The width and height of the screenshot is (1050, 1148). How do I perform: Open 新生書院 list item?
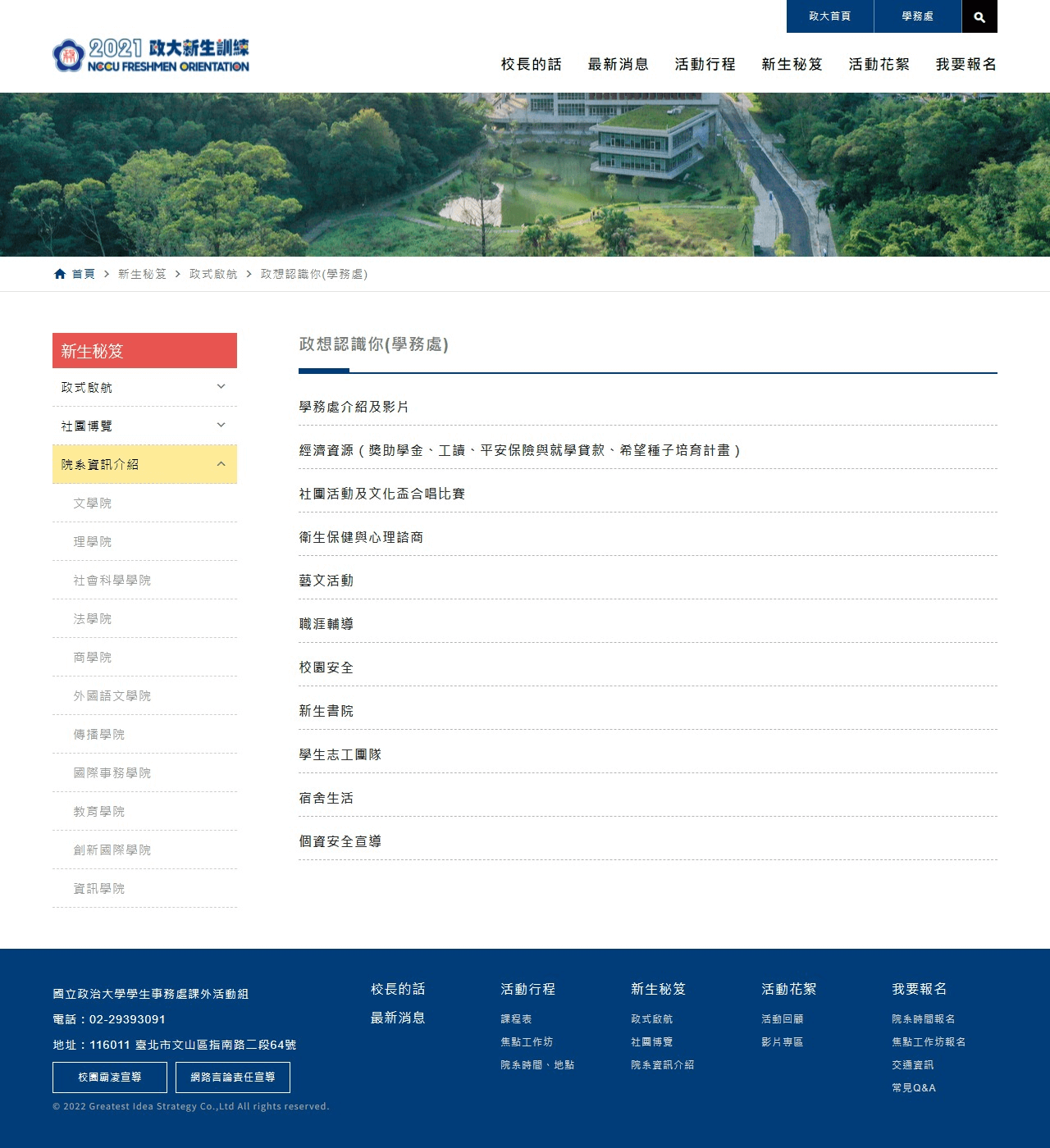click(648, 711)
